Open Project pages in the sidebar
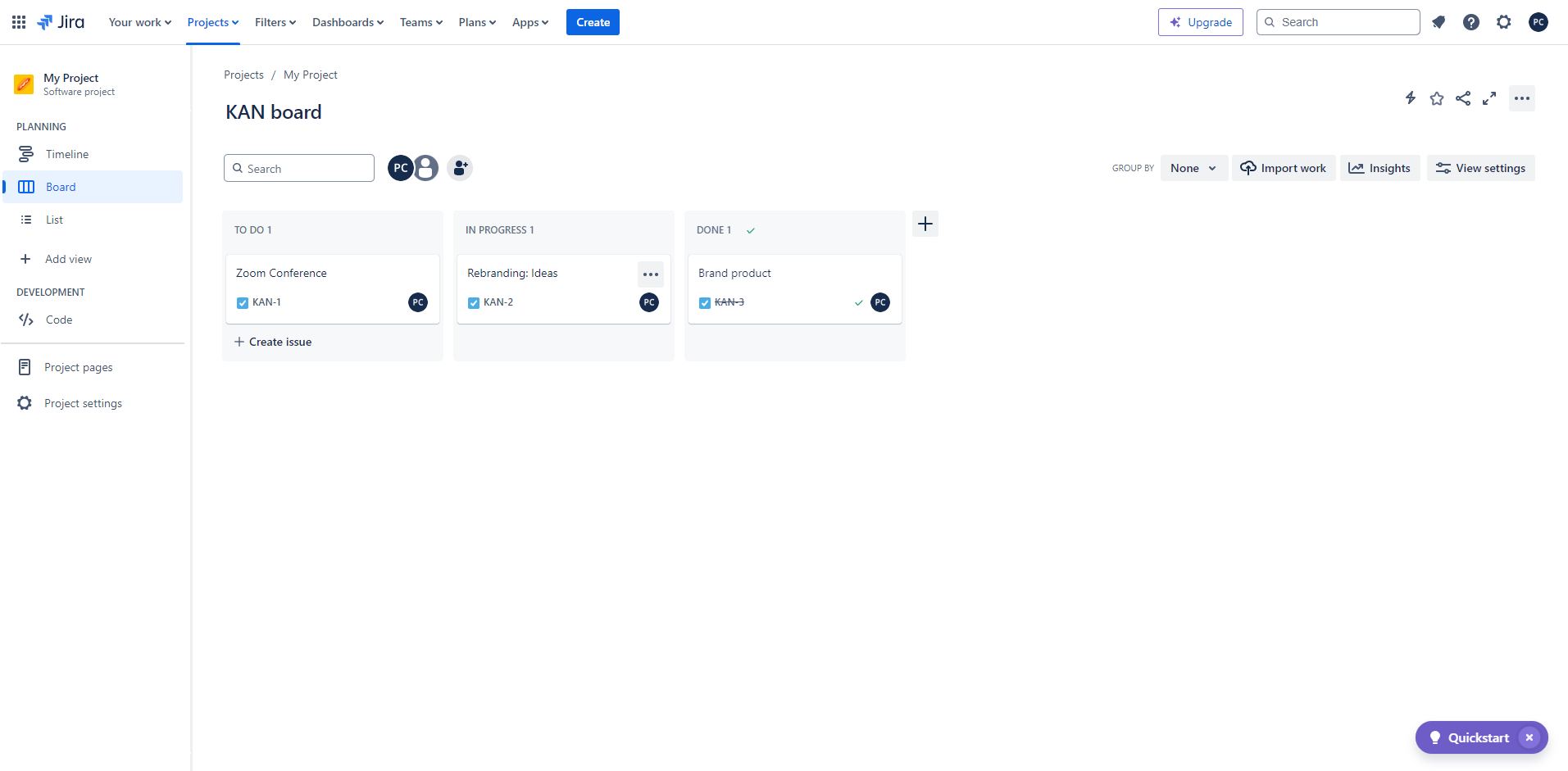The height and width of the screenshot is (771, 1568). (x=93, y=367)
